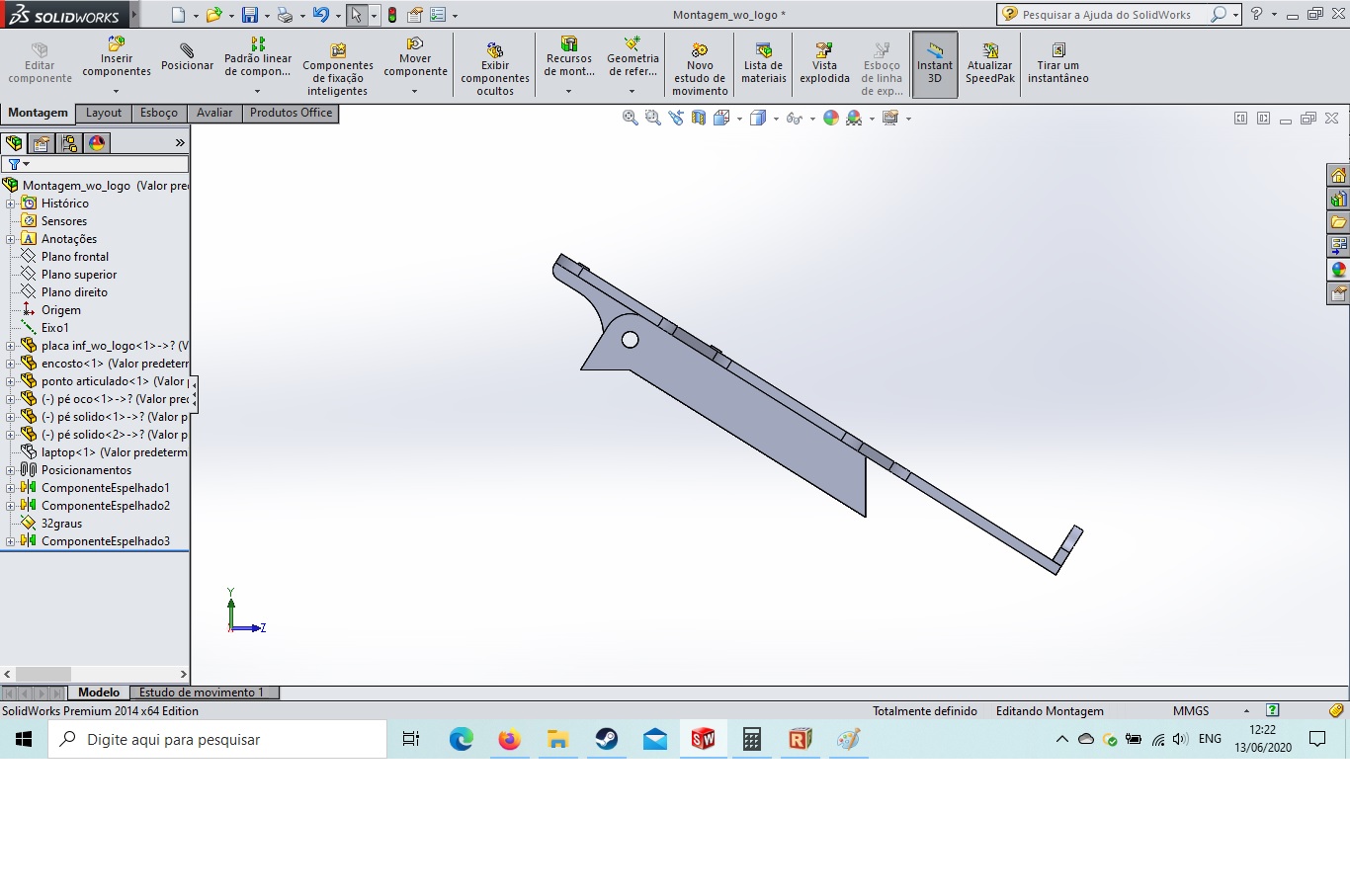Expand ComponenteEspelhado1 node

click(10, 488)
